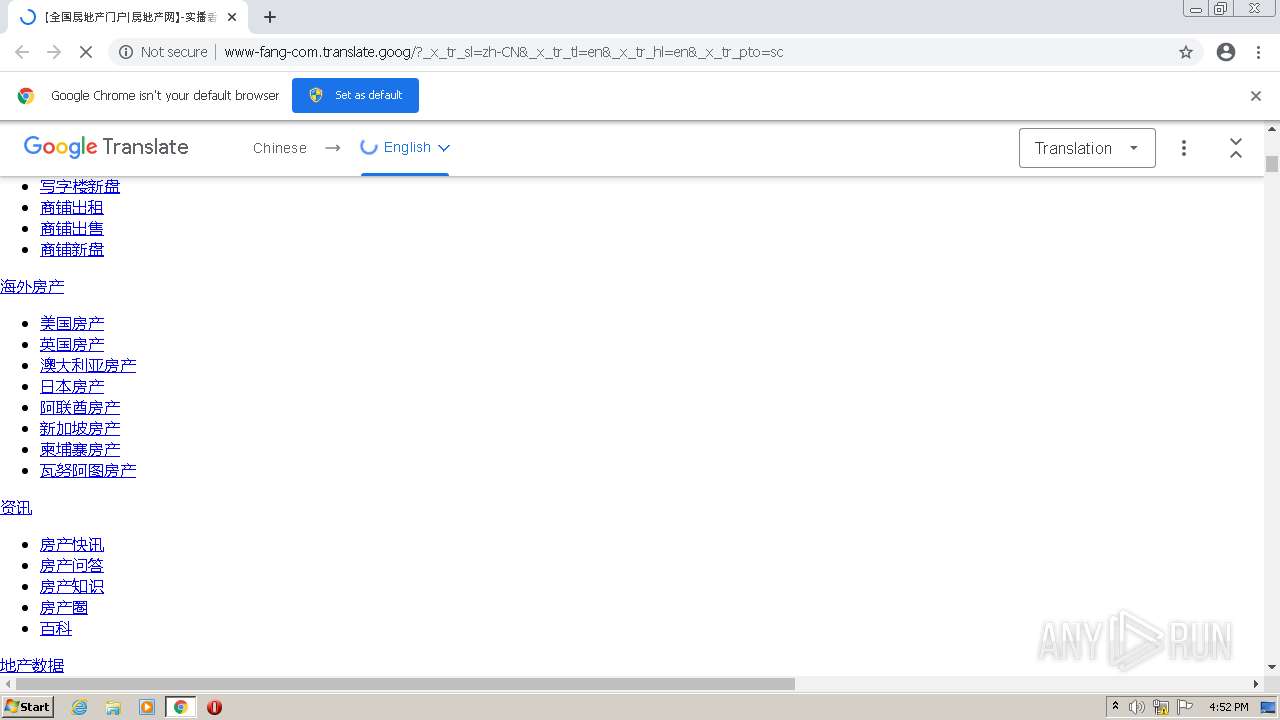
Task: Open the English target language dropdown
Action: tap(405, 147)
